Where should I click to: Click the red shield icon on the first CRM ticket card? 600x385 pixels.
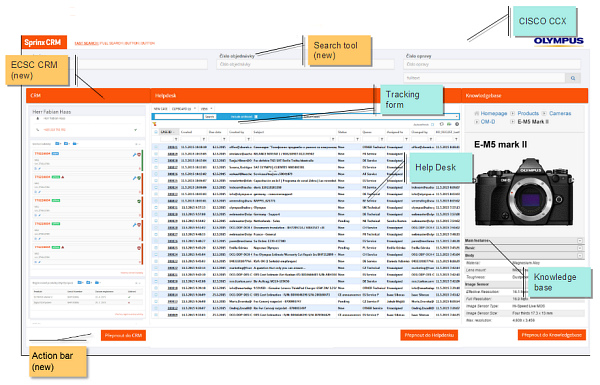click(x=139, y=155)
